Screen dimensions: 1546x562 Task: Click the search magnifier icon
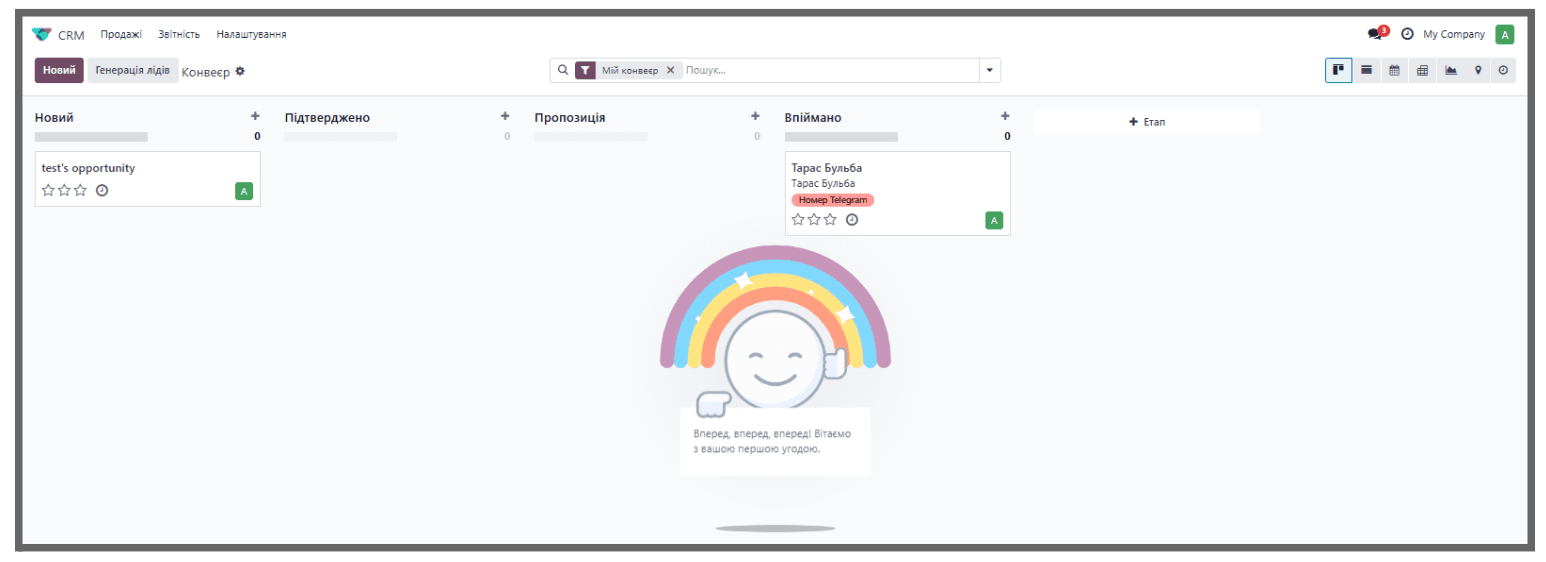[563, 70]
